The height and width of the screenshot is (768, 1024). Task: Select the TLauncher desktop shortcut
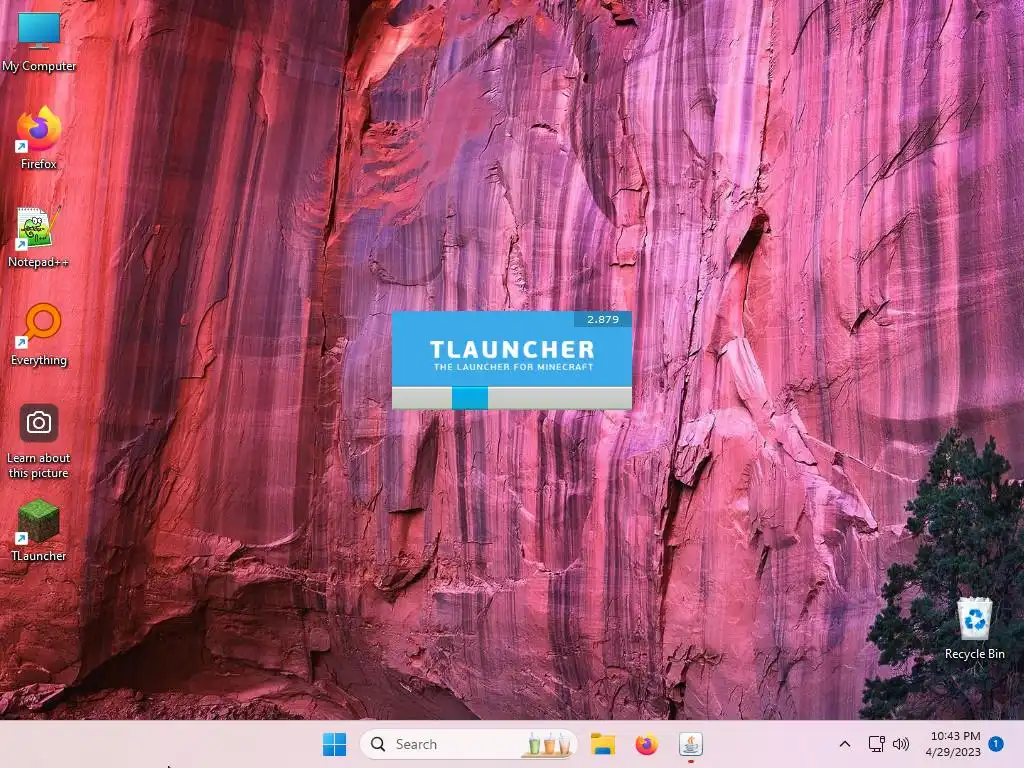coord(39,531)
